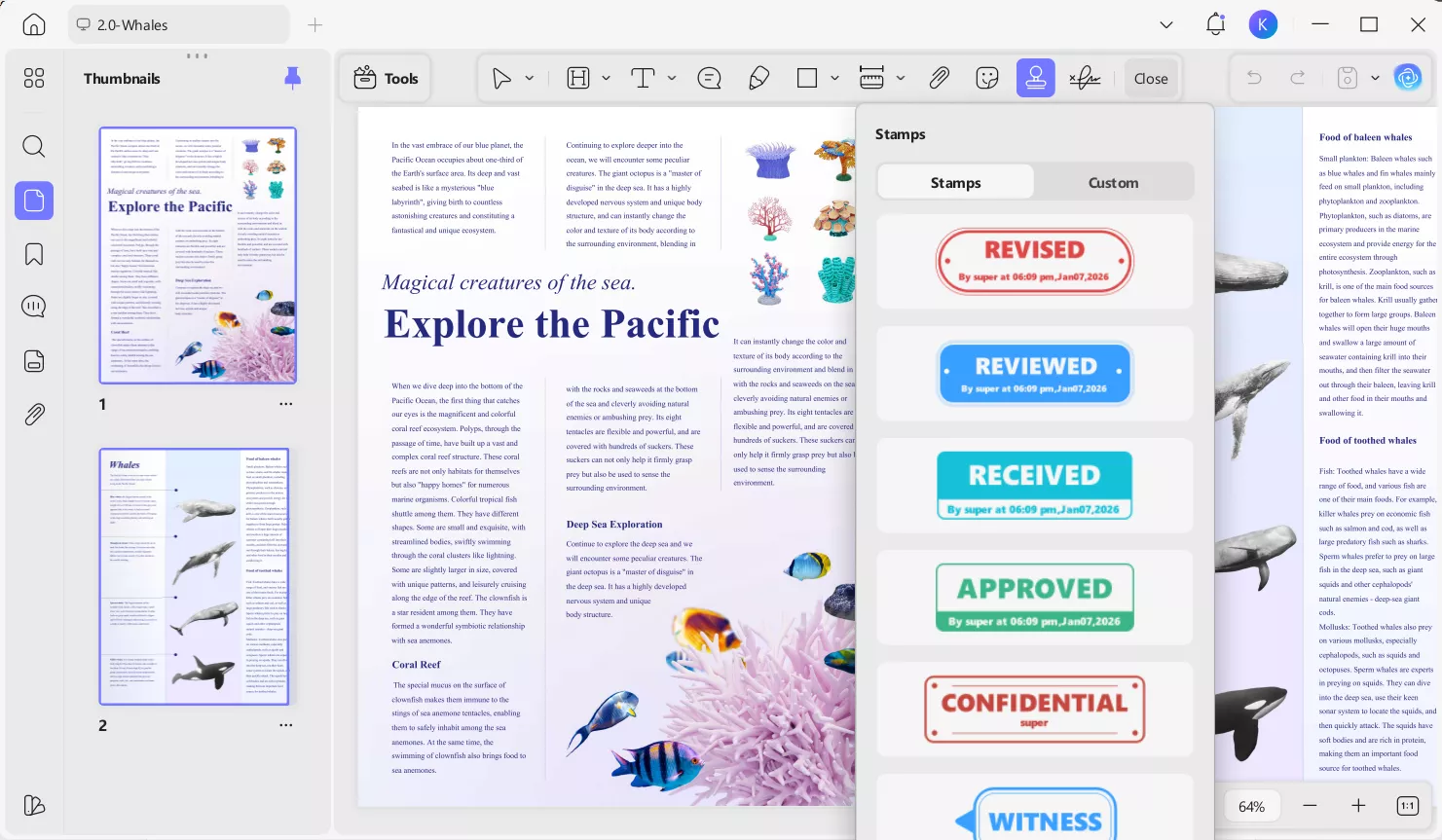The image size is (1442, 840).
Task: Select the 2.0-Whales document tab
Action: coord(178,25)
